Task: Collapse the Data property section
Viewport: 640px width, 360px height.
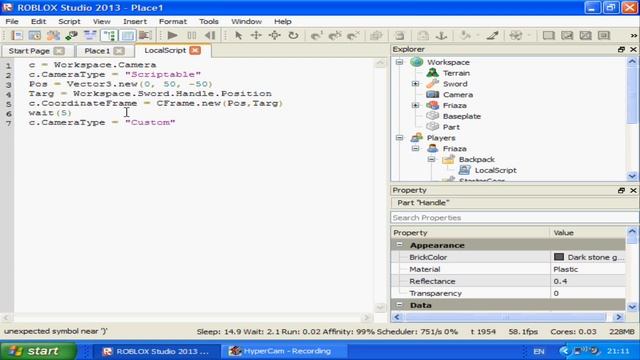Action: [399, 305]
